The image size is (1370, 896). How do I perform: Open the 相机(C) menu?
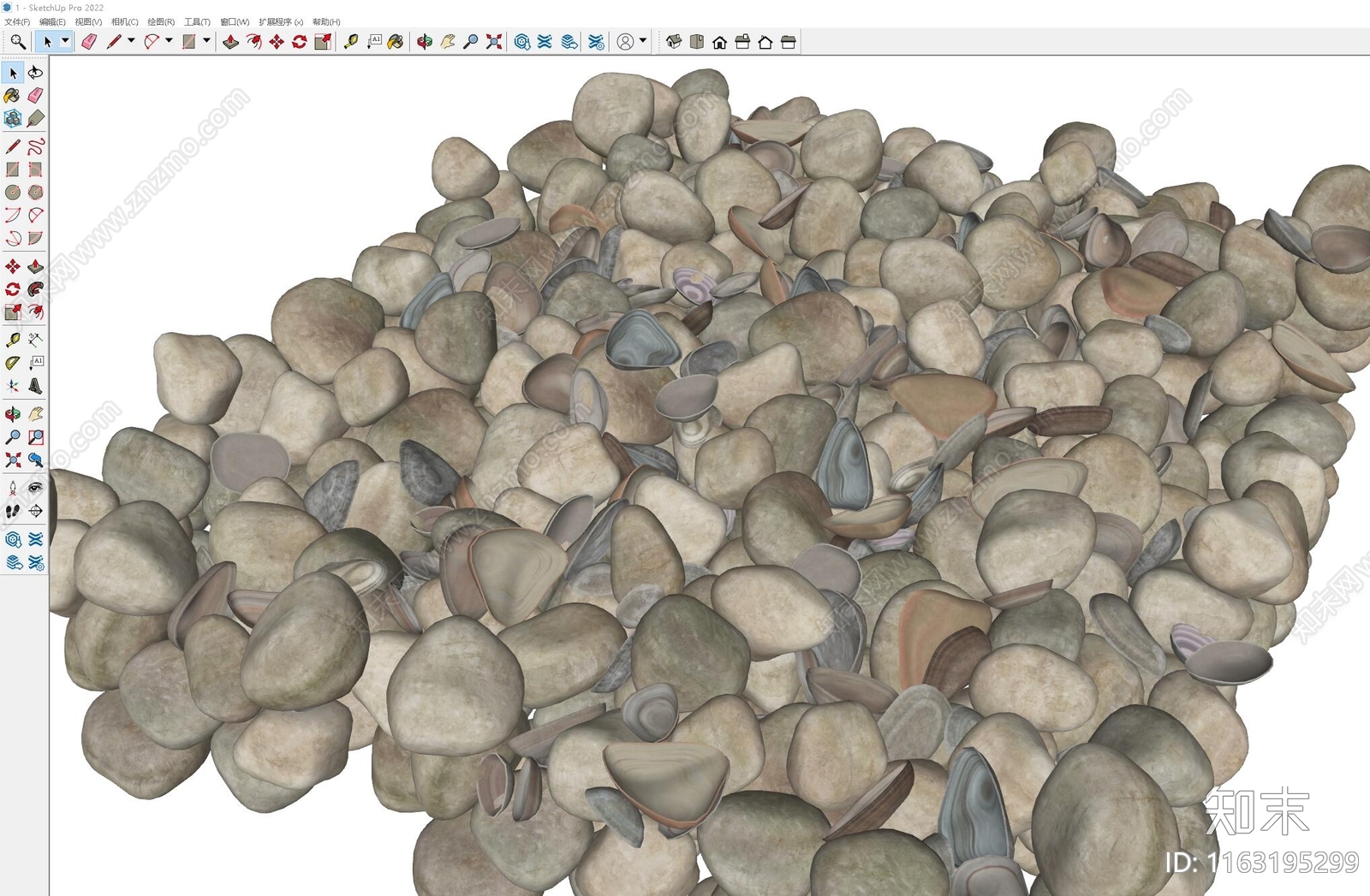124,22
